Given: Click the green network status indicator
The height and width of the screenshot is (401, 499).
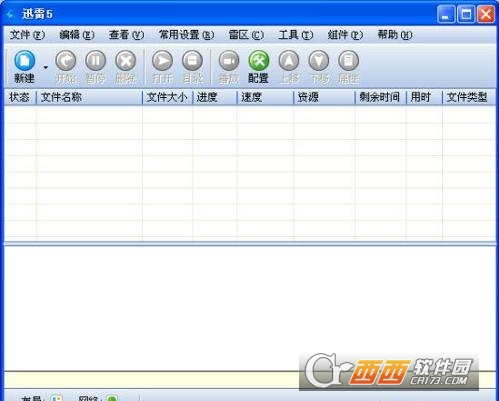Looking at the screenshot, I should click(112, 398).
